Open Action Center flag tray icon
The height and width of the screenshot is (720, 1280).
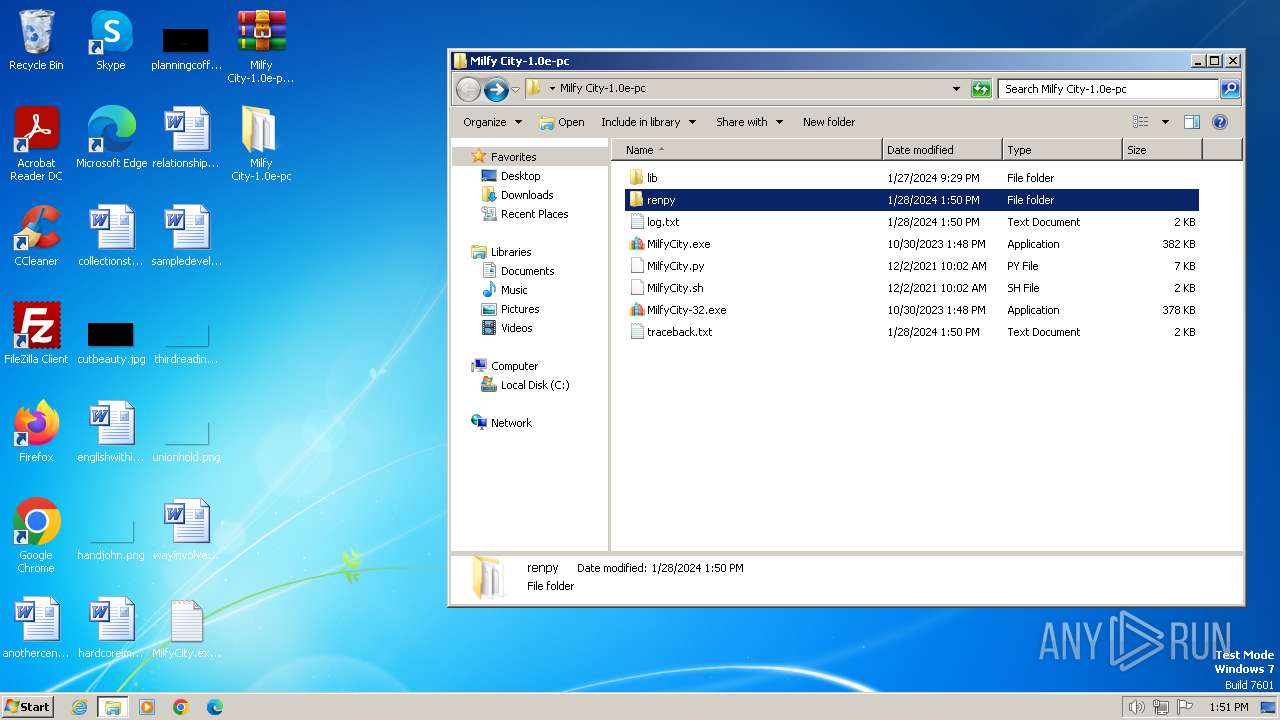[1186, 707]
